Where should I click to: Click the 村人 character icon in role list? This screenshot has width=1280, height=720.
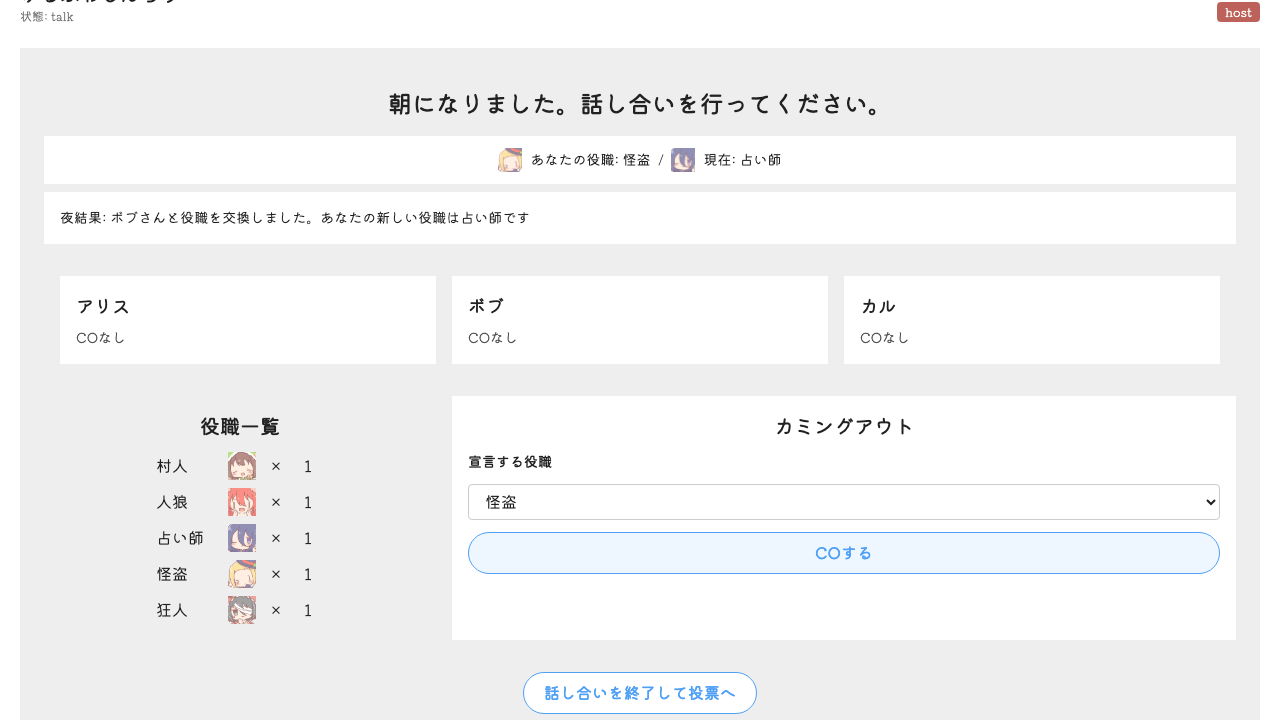[242, 466]
